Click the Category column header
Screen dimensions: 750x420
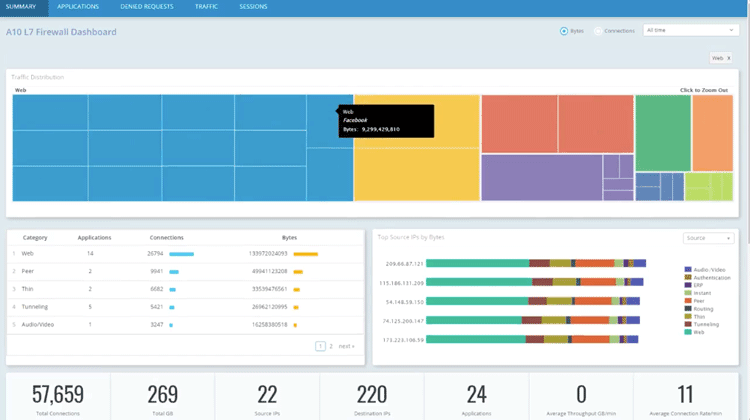pyautogui.click(x=35, y=238)
